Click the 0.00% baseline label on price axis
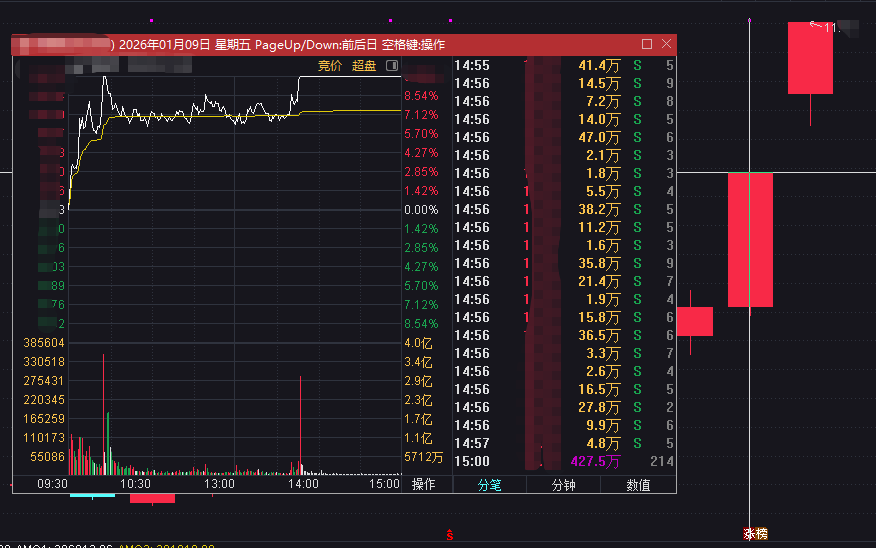Screen dimensions: 876x548 click(420, 210)
